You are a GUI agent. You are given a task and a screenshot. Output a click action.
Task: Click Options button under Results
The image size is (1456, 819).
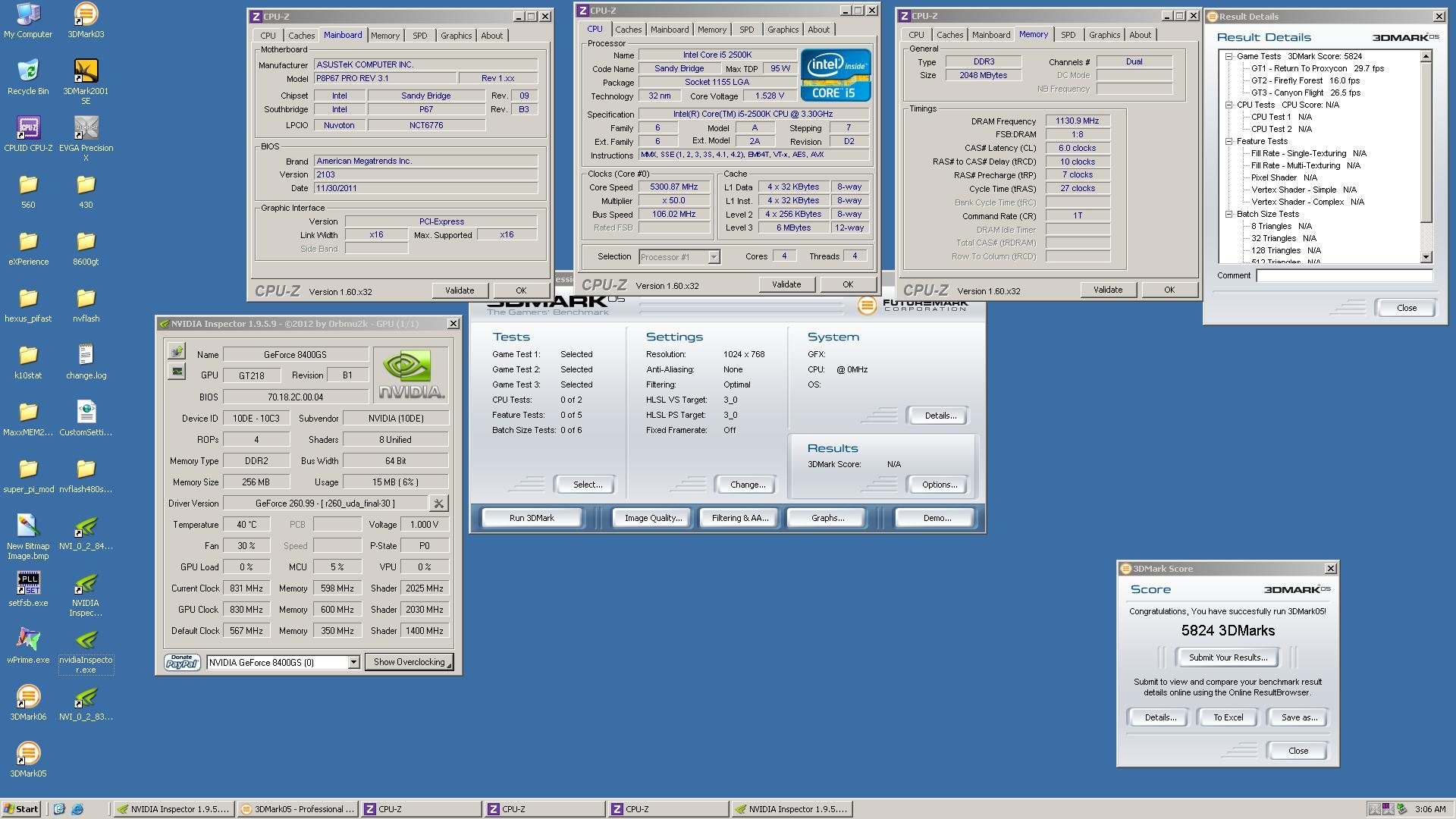939,485
